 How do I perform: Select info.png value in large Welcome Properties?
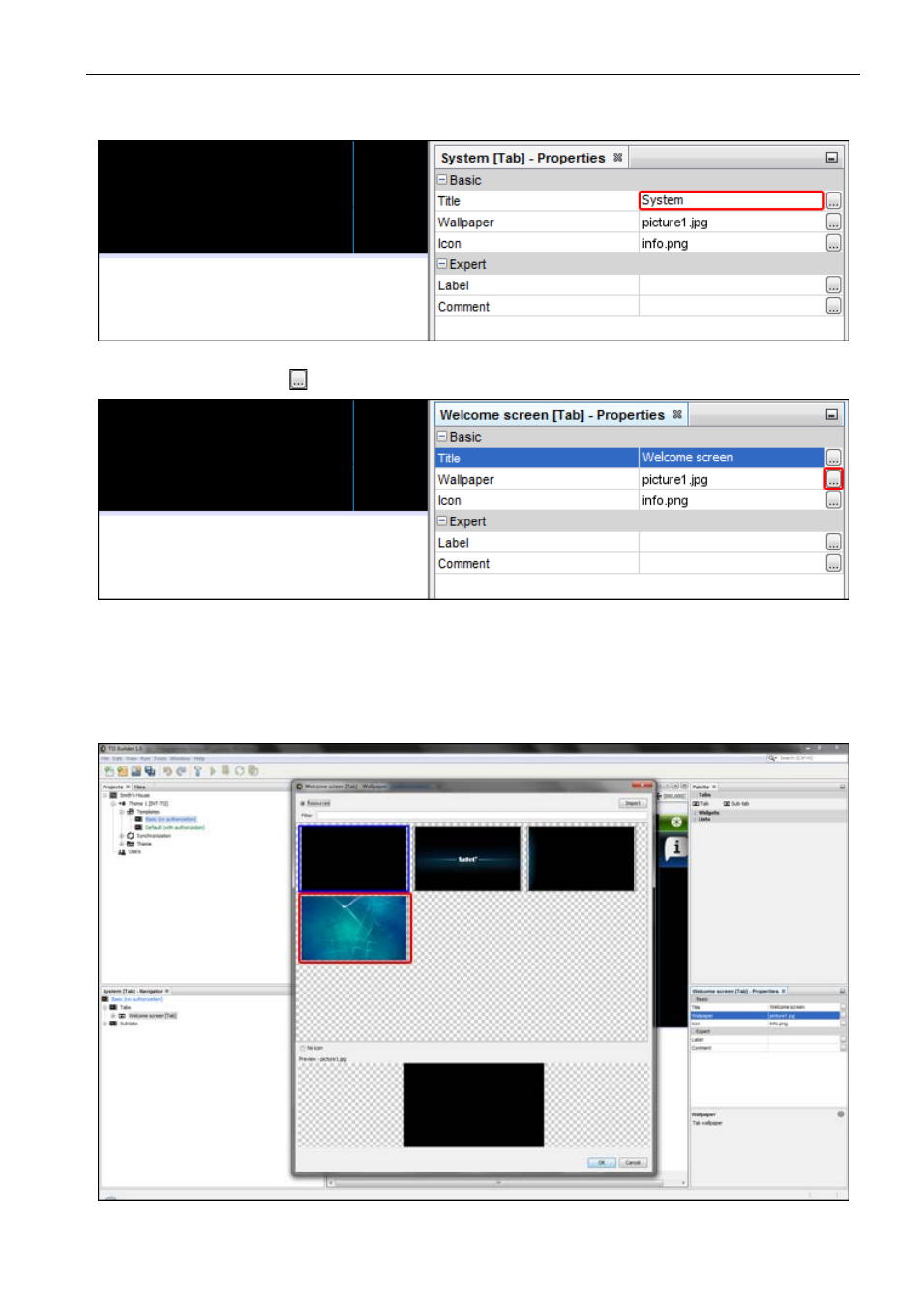tap(665, 500)
